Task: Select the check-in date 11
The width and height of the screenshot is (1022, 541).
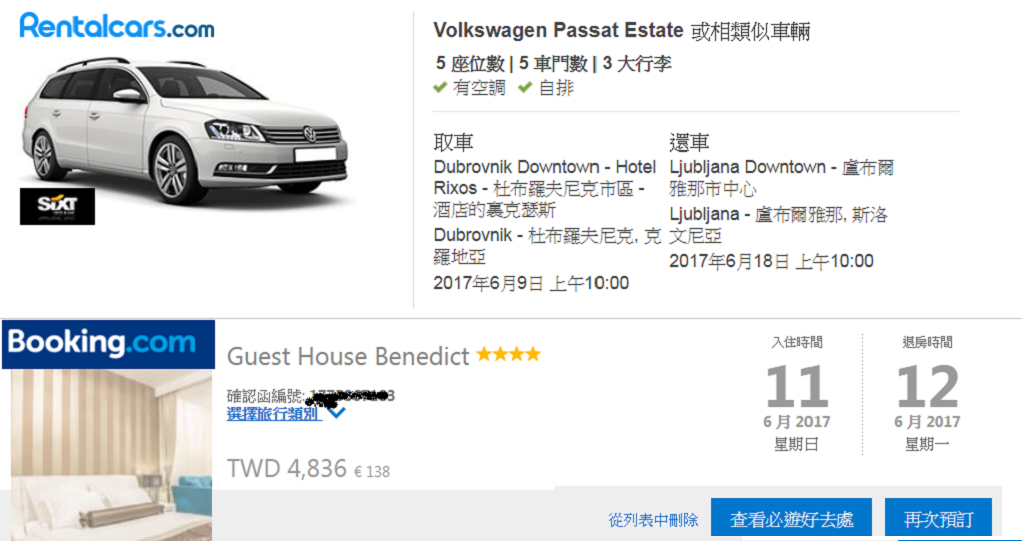Action: tap(796, 387)
